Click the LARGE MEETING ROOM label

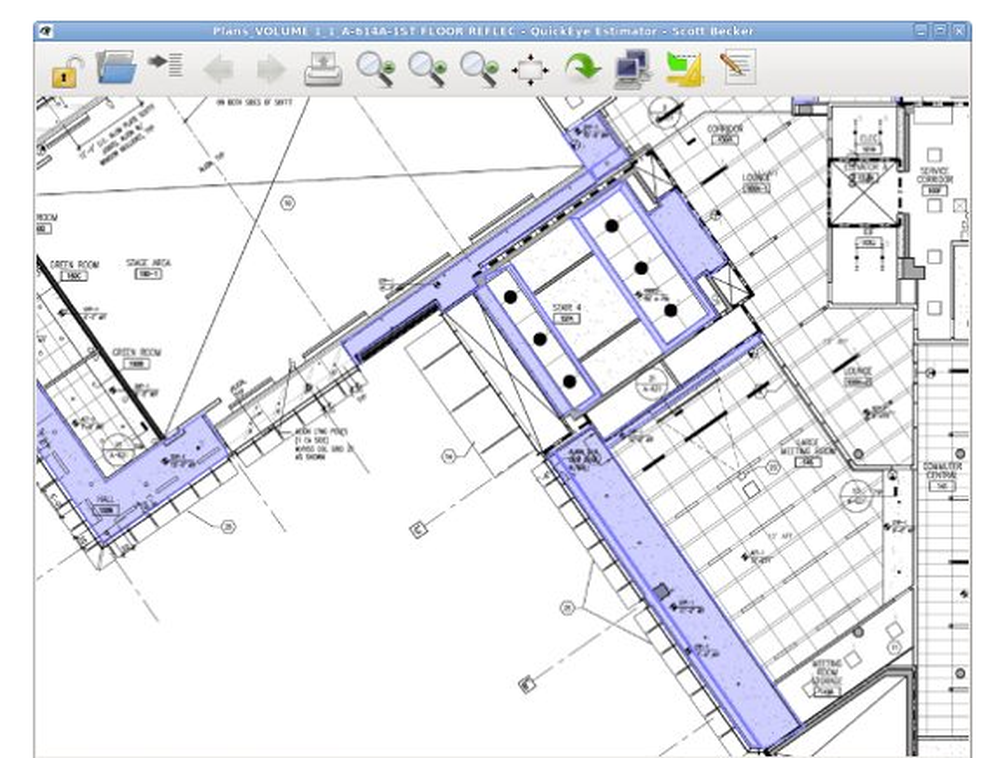pyautogui.click(x=807, y=446)
